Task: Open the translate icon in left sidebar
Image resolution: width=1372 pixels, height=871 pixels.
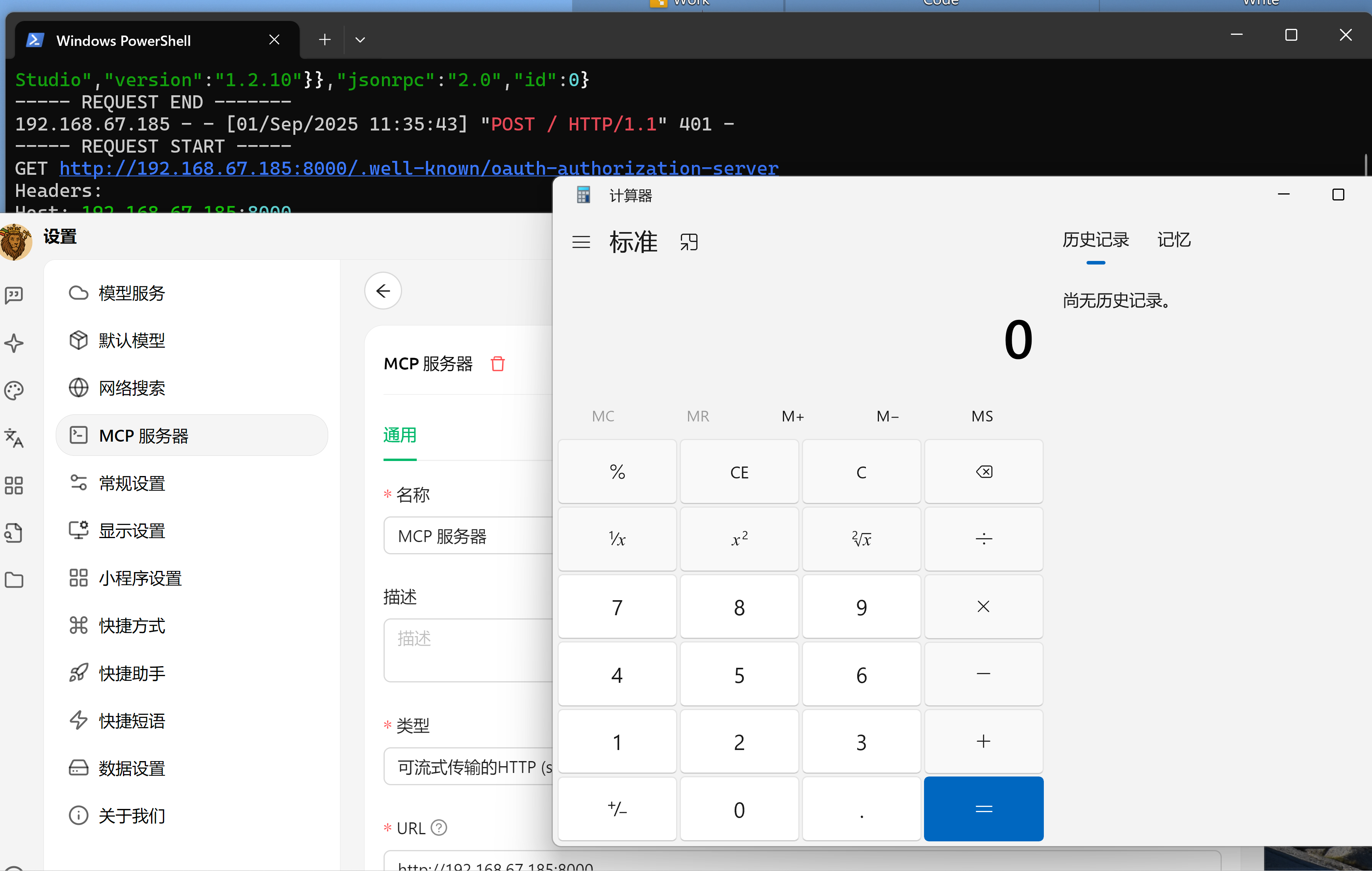Action: click(14, 438)
